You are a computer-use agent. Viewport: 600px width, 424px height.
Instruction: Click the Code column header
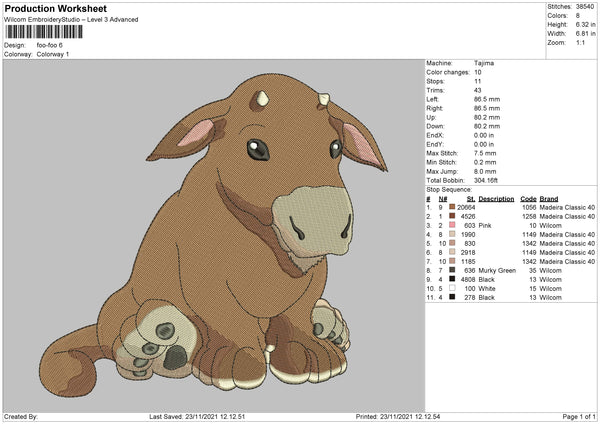[528, 199]
